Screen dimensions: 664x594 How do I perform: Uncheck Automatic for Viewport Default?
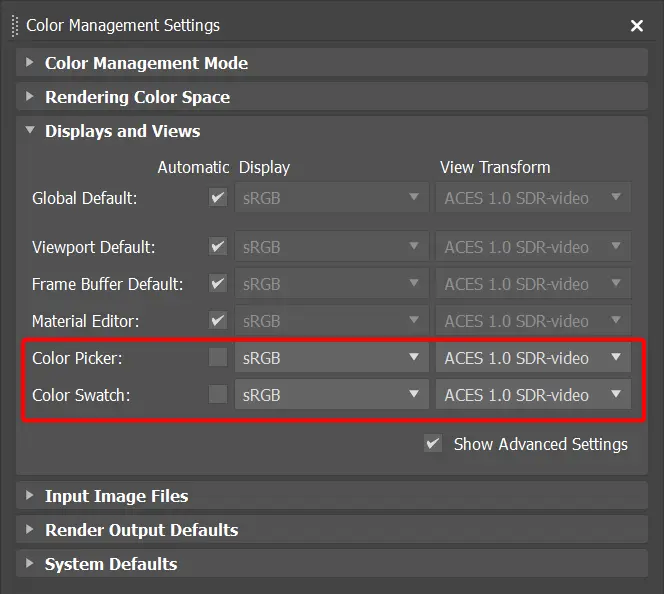click(218, 246)
